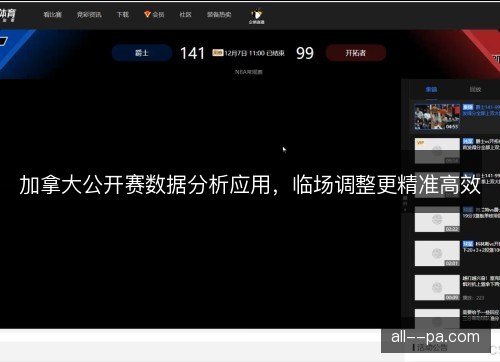Click the 99 score for 开拓者
Viewport: 500px width, 362px height.
pyautogui.click(x=305, y=53)
